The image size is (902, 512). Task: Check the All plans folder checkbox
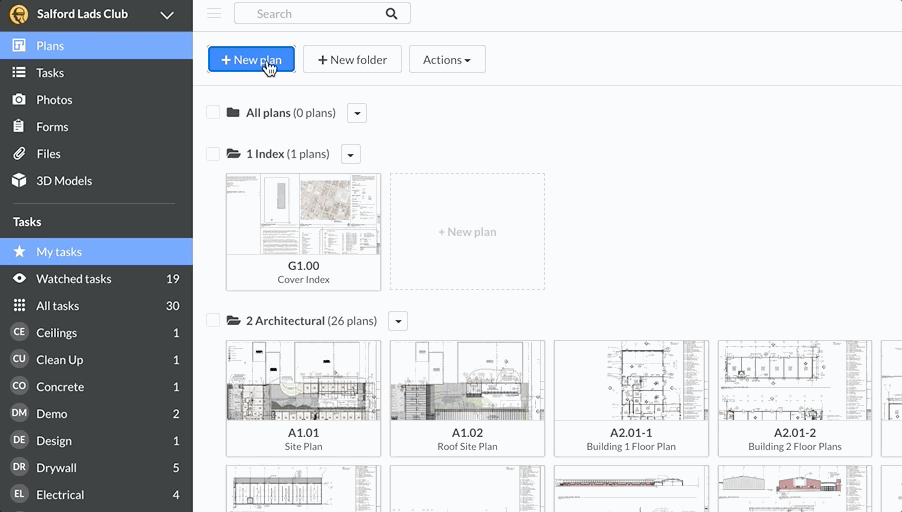pos(213,113)
